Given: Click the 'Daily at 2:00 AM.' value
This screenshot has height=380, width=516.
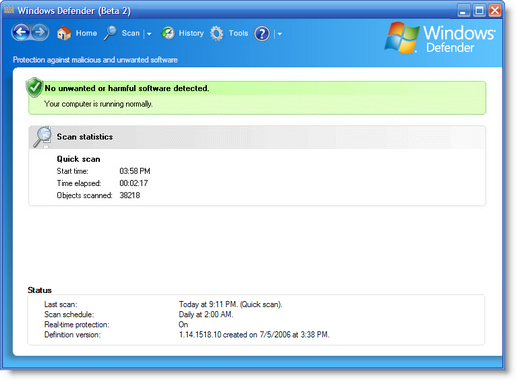Looking at the screenshot, I should [x=206, y=314].
